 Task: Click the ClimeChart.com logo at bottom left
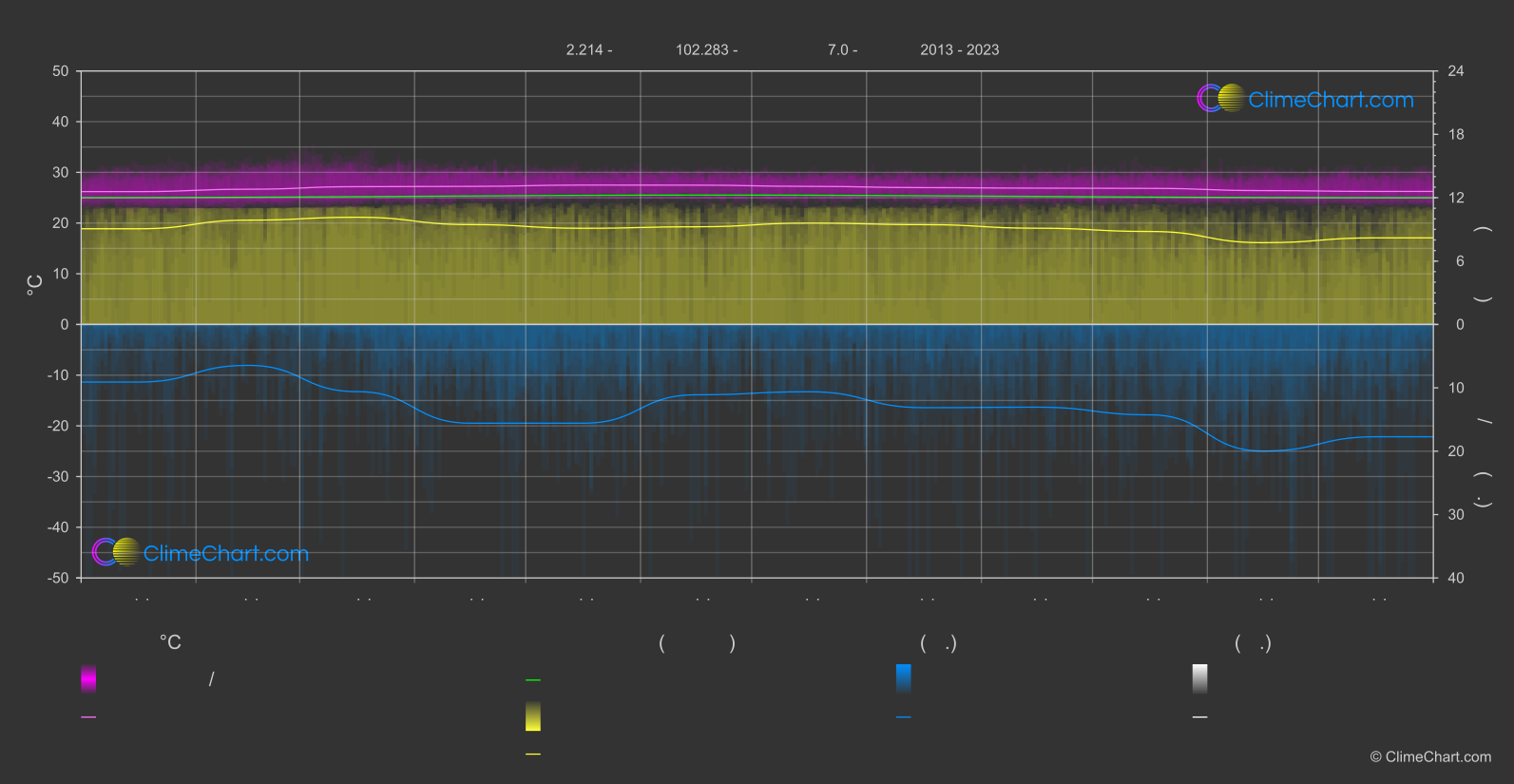click(x=201, y=553)
